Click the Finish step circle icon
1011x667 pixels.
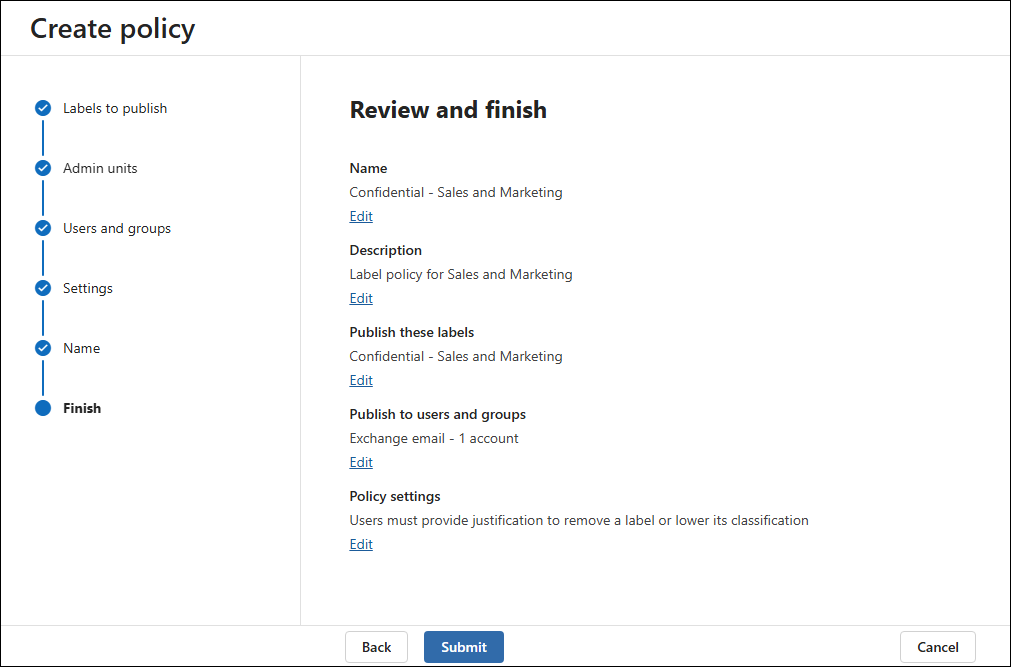click(x=43, y=408)
